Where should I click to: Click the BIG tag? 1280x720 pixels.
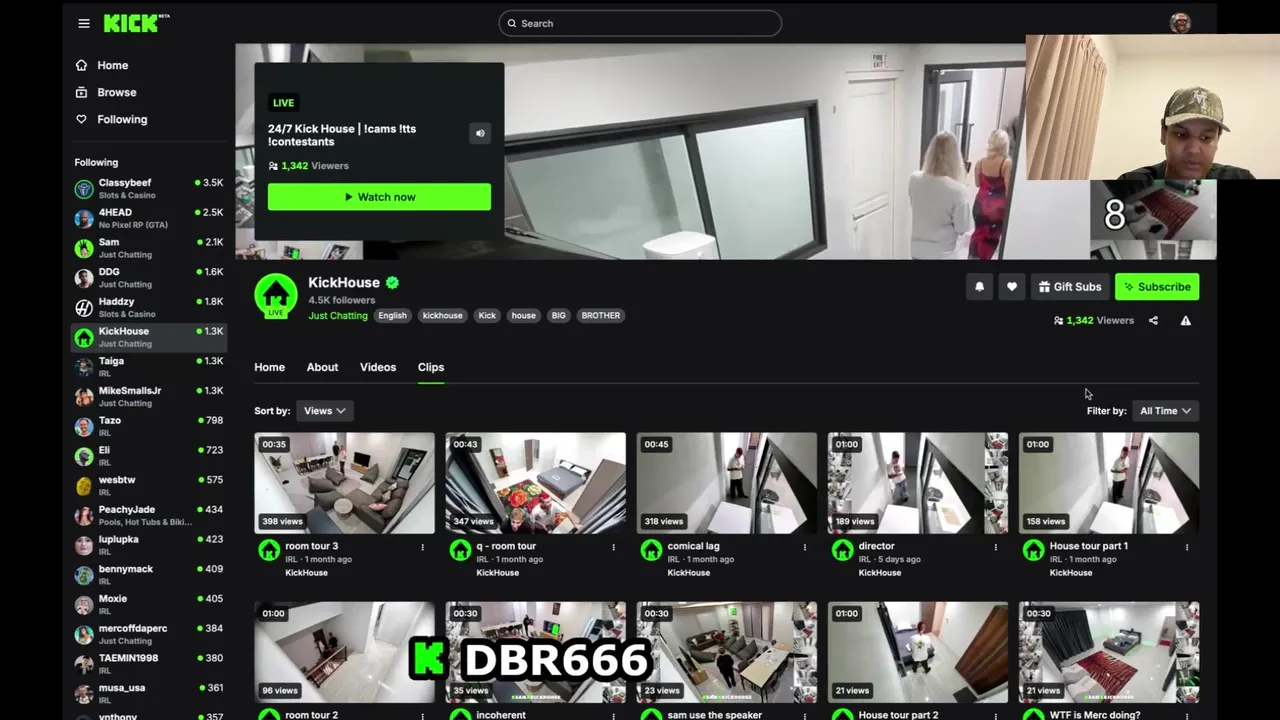click(x=559, y=316)
